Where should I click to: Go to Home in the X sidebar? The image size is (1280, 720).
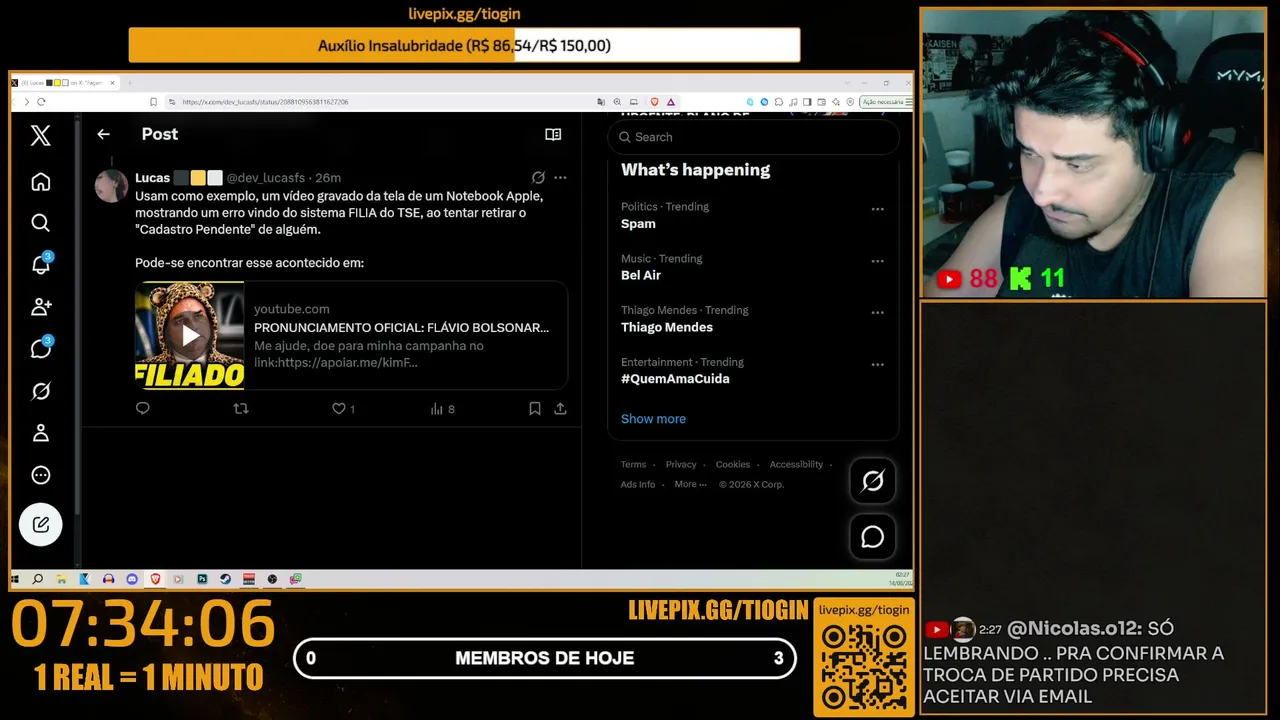[x=40, y=182]
